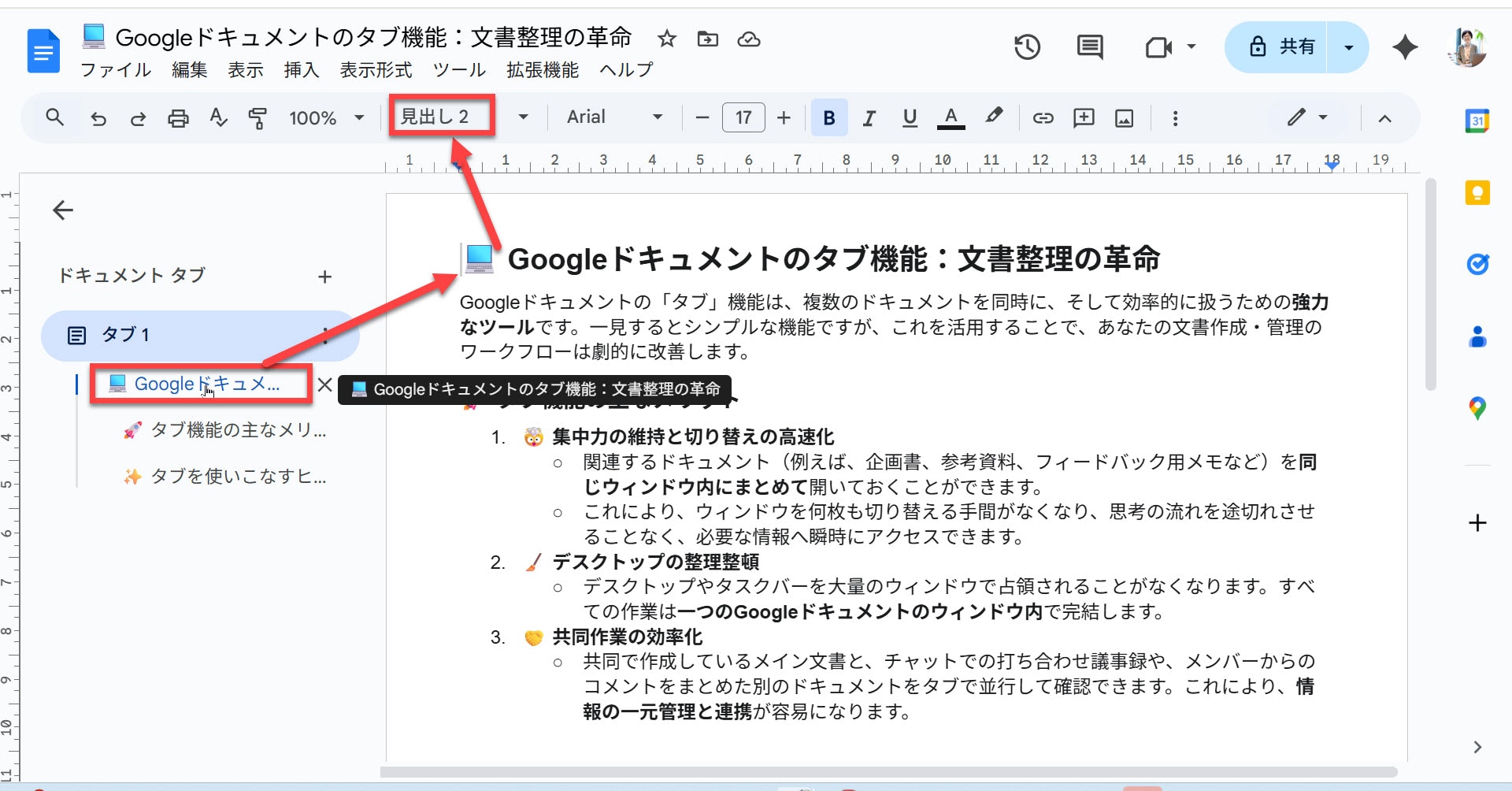Open the comments panel icon
This screenshot has width=1512, height=791.
pos(1090,47)
